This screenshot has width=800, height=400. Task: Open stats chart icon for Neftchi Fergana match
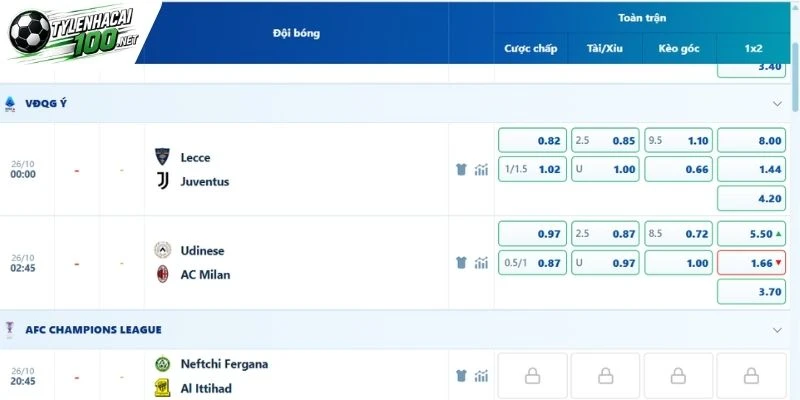pos(481,376)
